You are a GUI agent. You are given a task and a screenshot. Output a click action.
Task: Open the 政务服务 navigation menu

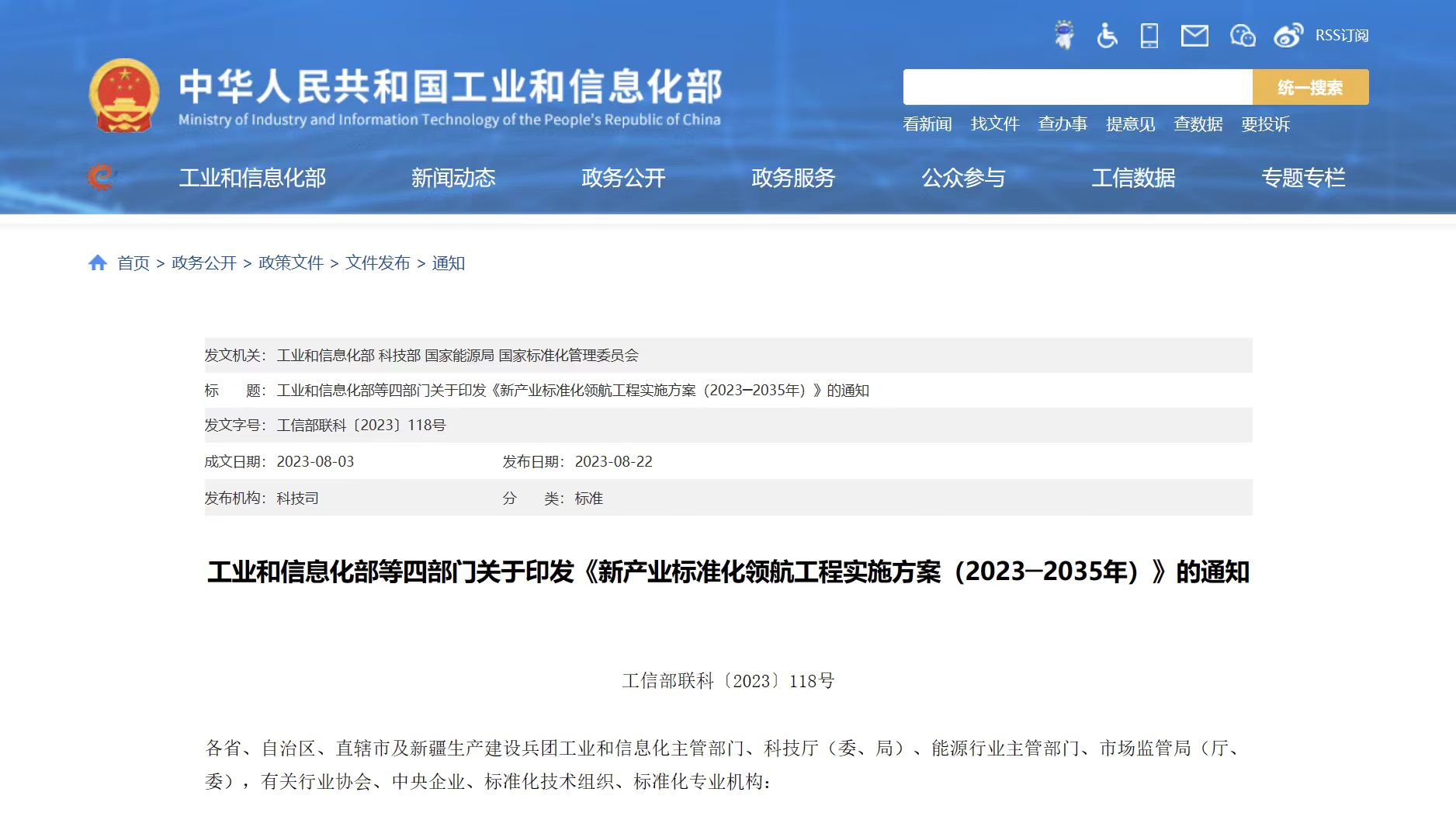pyautogui.click(x=793, y=178)
